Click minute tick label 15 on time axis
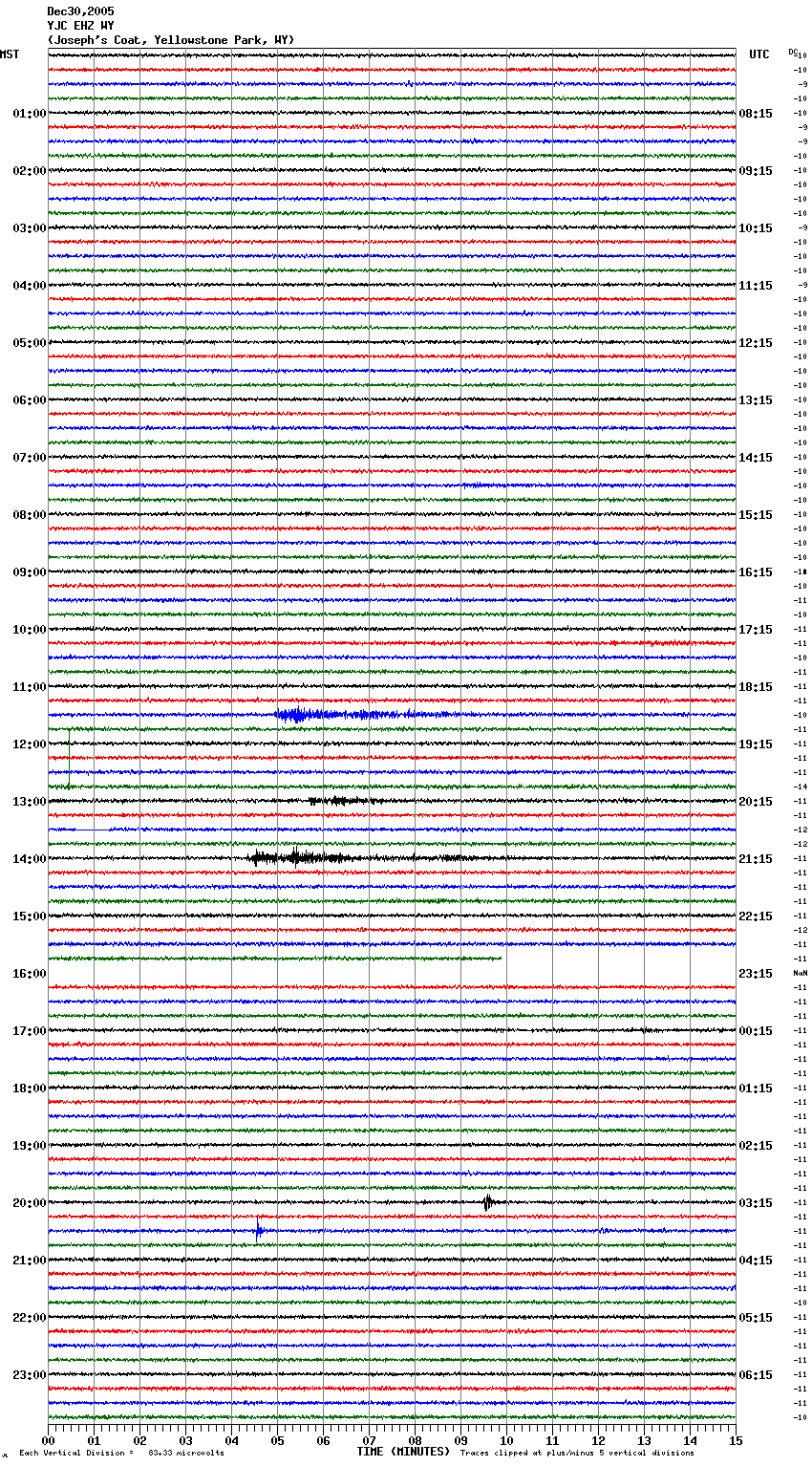Image resolution: width=812 pixels, height=1466 pixels. point(736,1440)
